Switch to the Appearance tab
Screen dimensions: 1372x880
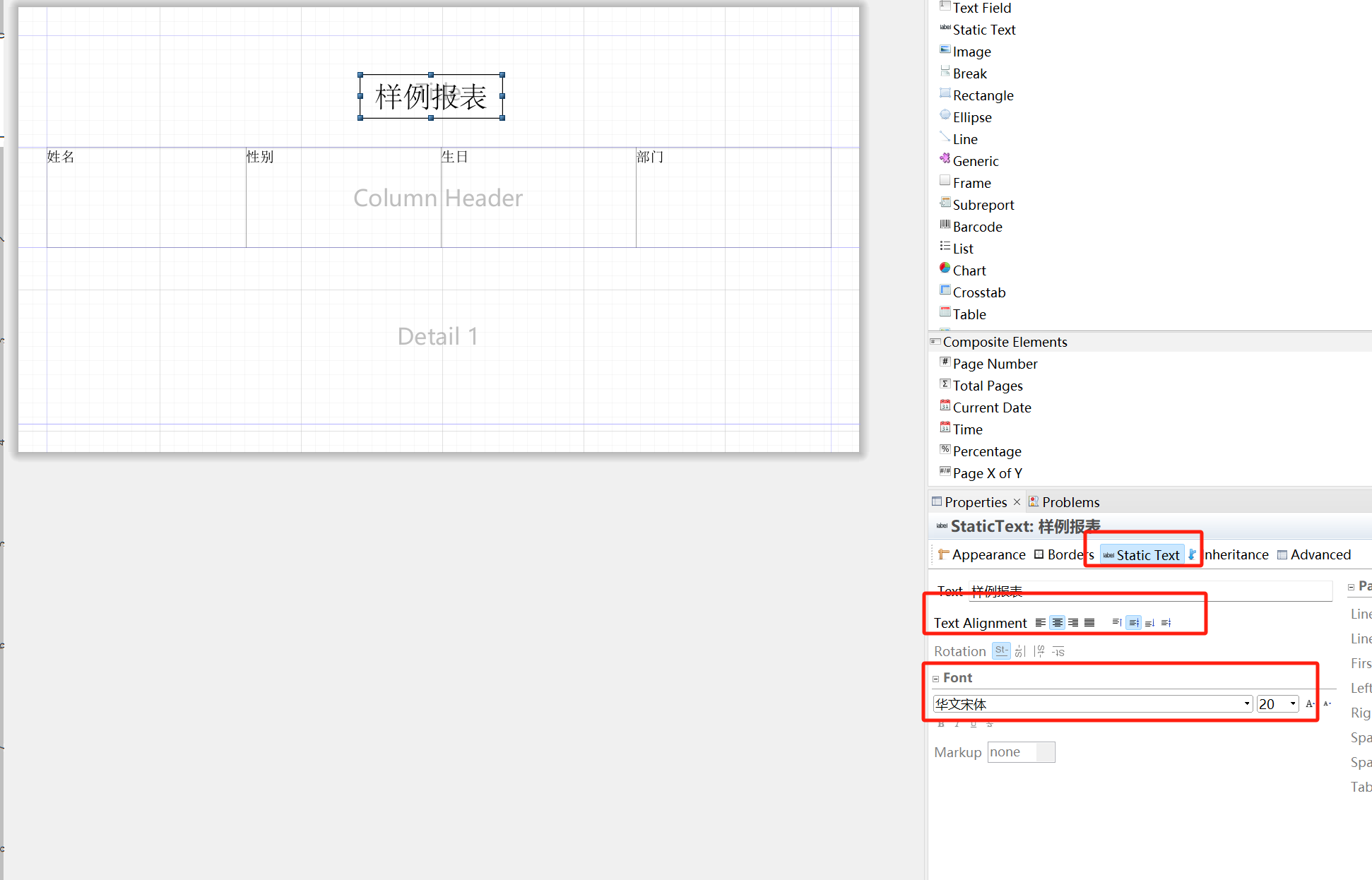[988, 554]
